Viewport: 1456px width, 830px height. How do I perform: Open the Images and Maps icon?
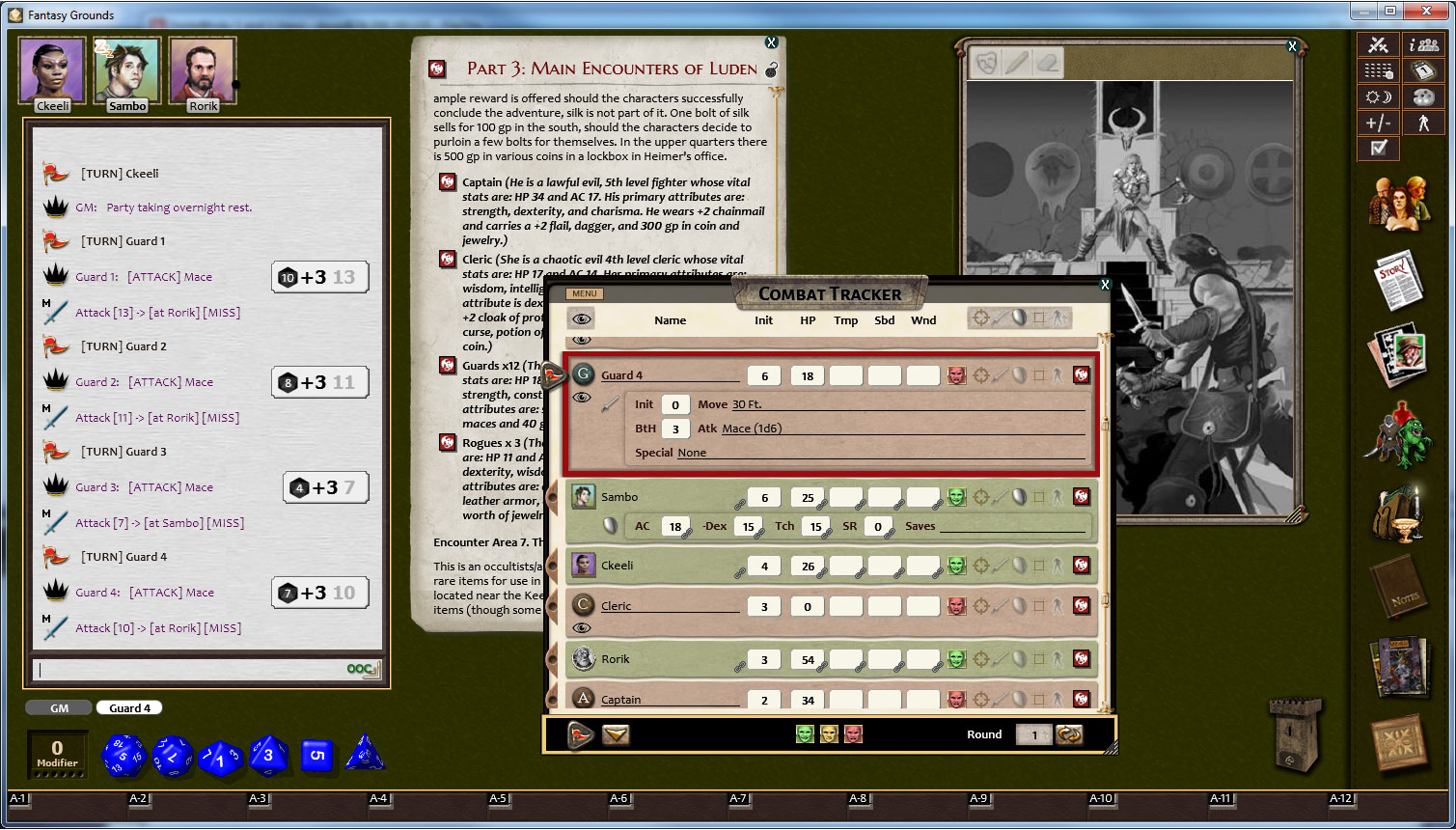click(x=1398, y=356)
